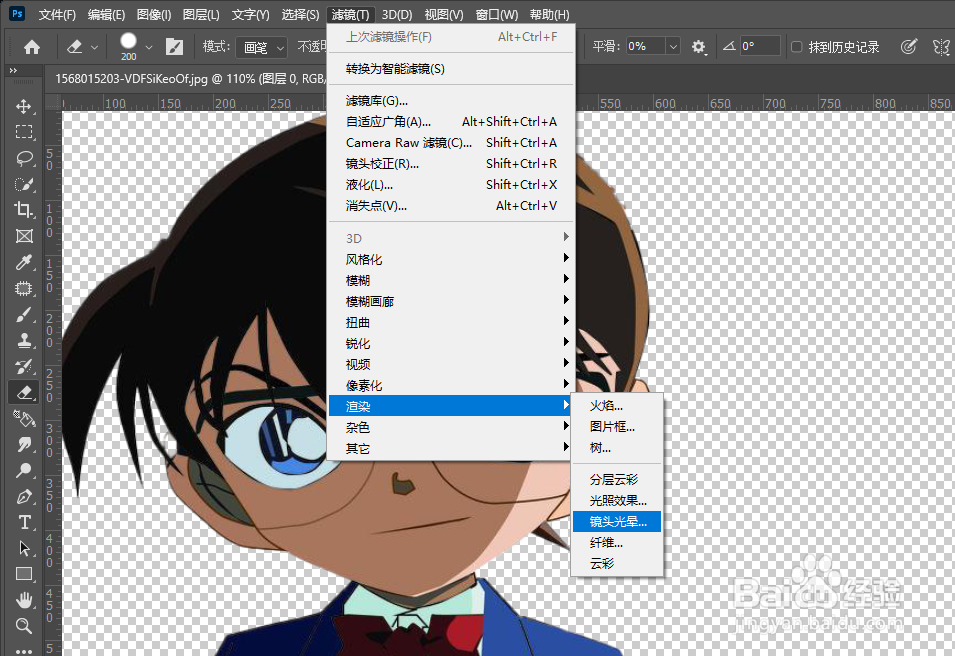The height and width of the screenshot is (656, 955).
Task: Select the Type tool
Action: coord(24,523)
